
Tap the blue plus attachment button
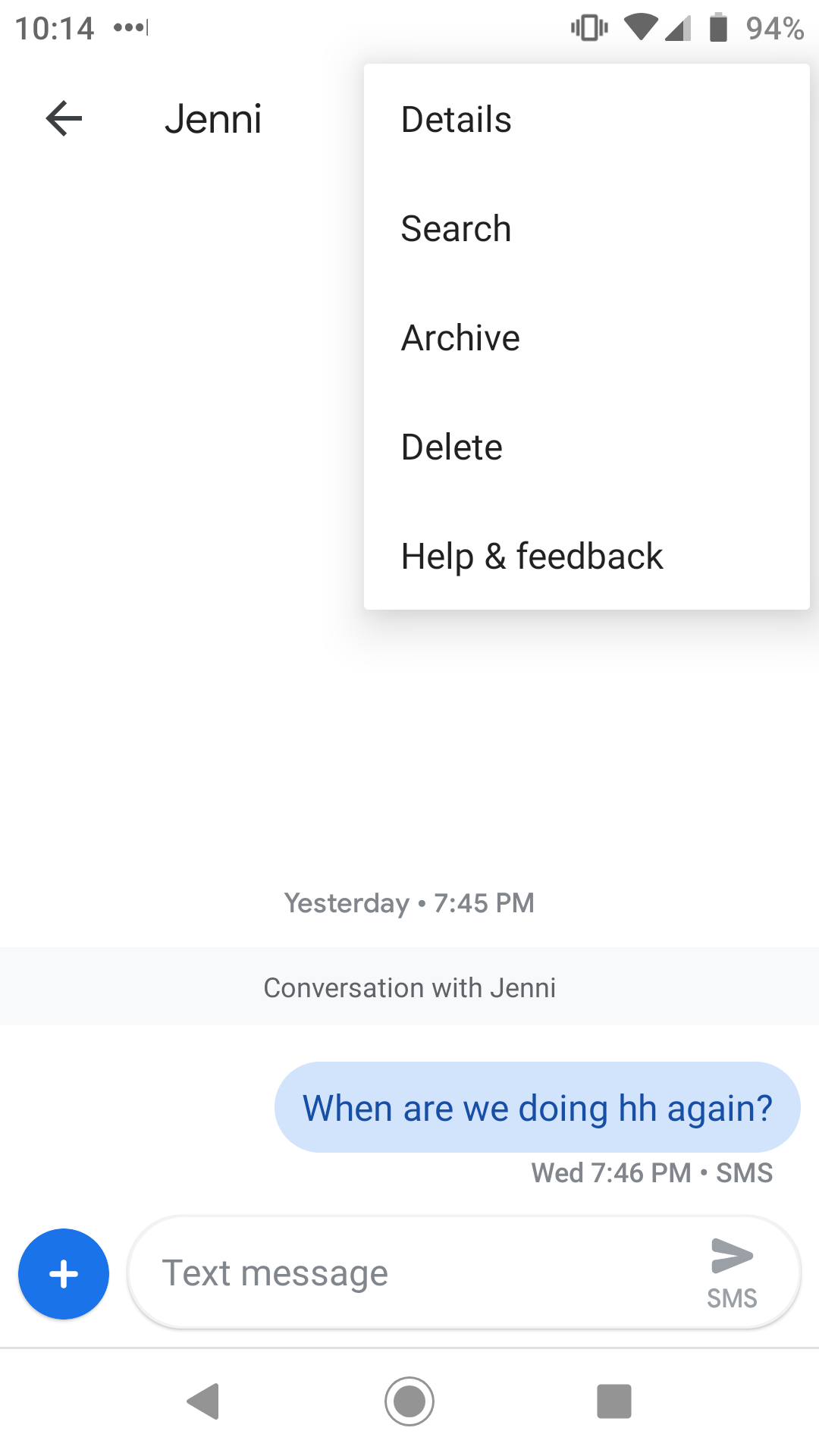coord(64,1274)
